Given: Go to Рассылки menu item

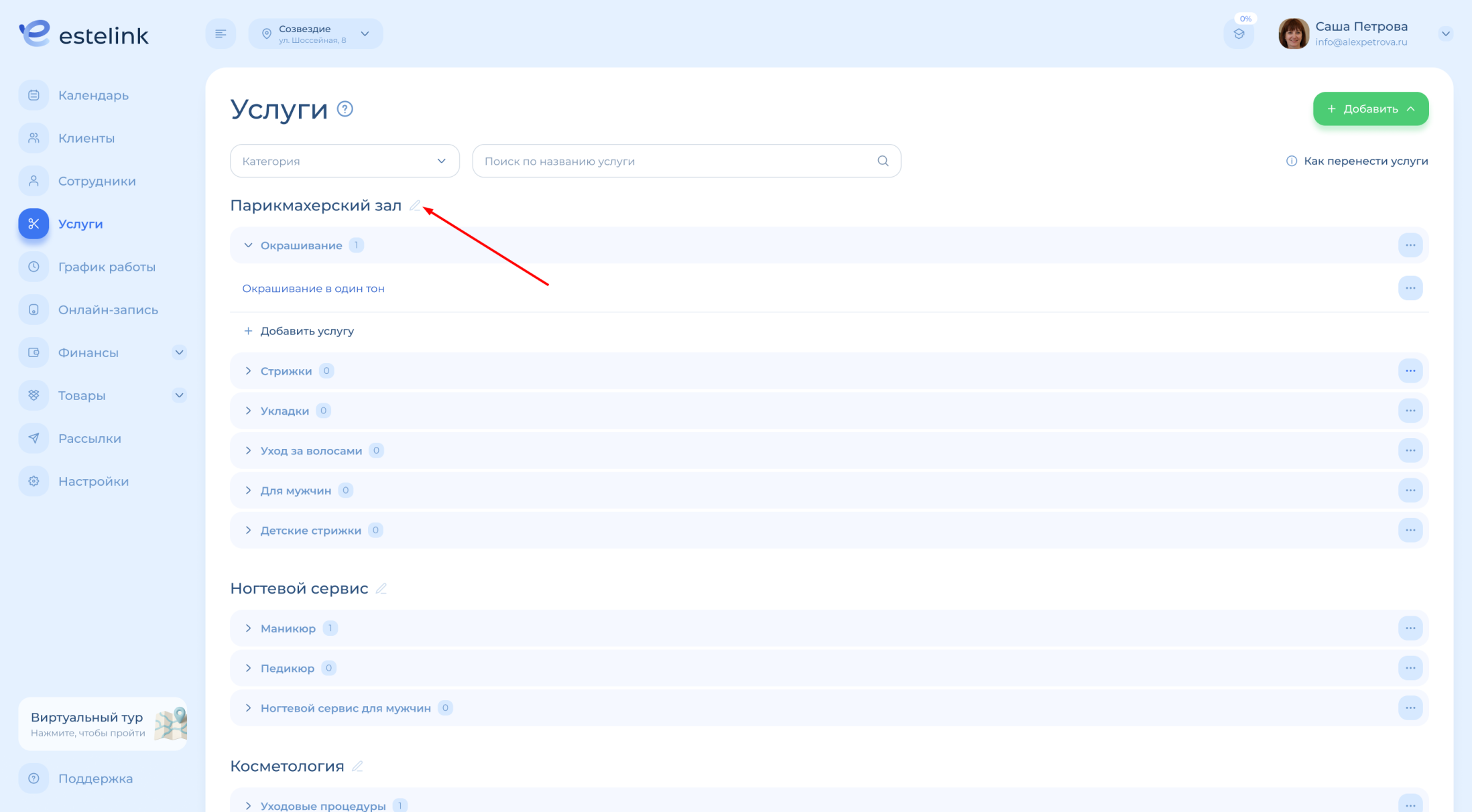Looking at the screenshot, I should tap(90, 438).
